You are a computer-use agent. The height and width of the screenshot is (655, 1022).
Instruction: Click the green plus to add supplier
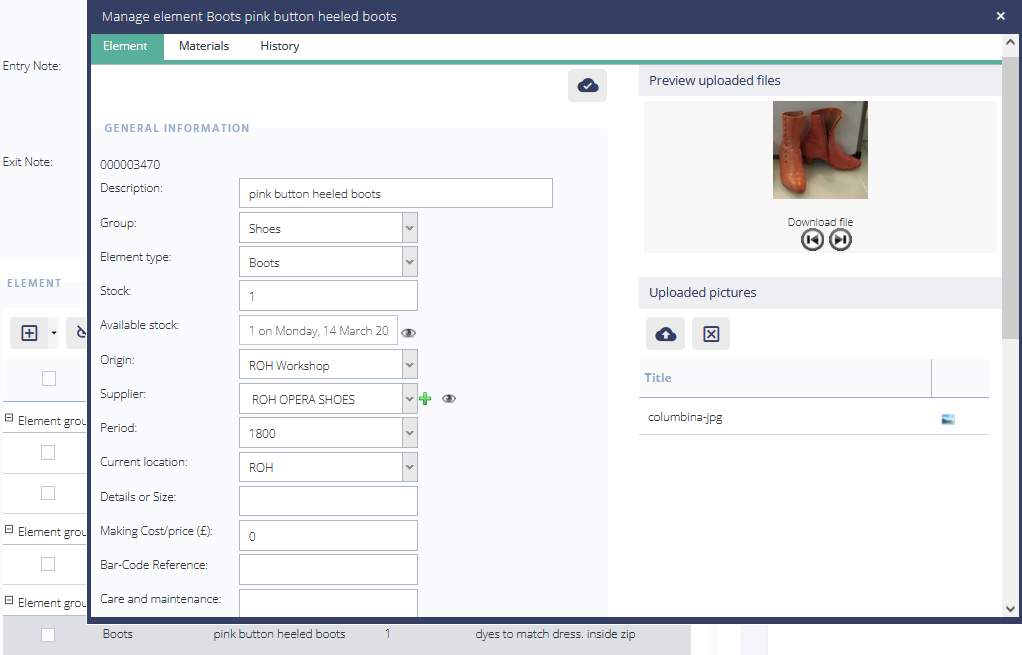[x=425, y=399]
